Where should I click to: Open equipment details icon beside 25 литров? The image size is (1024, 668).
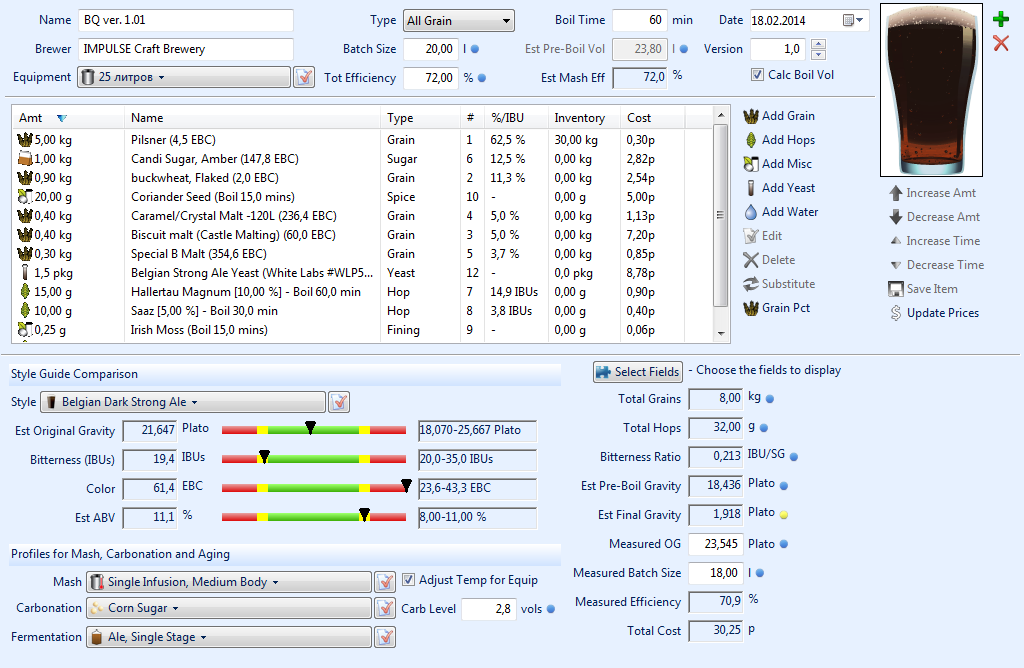(x=304, y=77)
